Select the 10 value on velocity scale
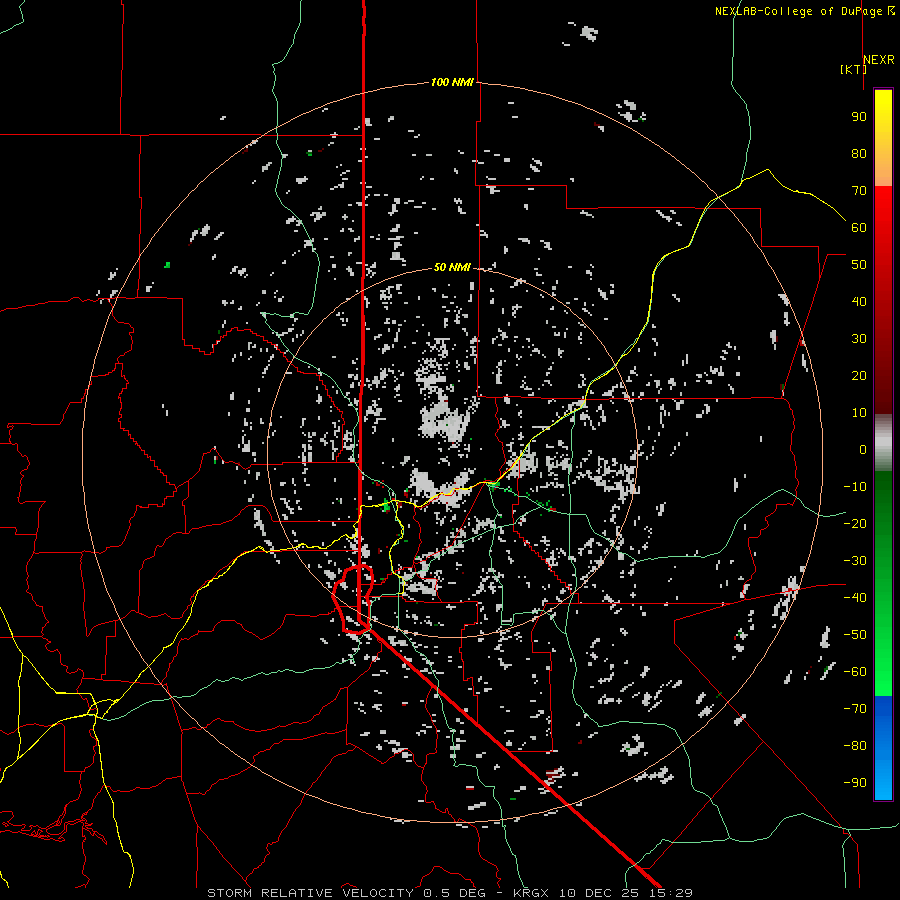The height and width of the screenshot is (900, 900). (859, 413)
